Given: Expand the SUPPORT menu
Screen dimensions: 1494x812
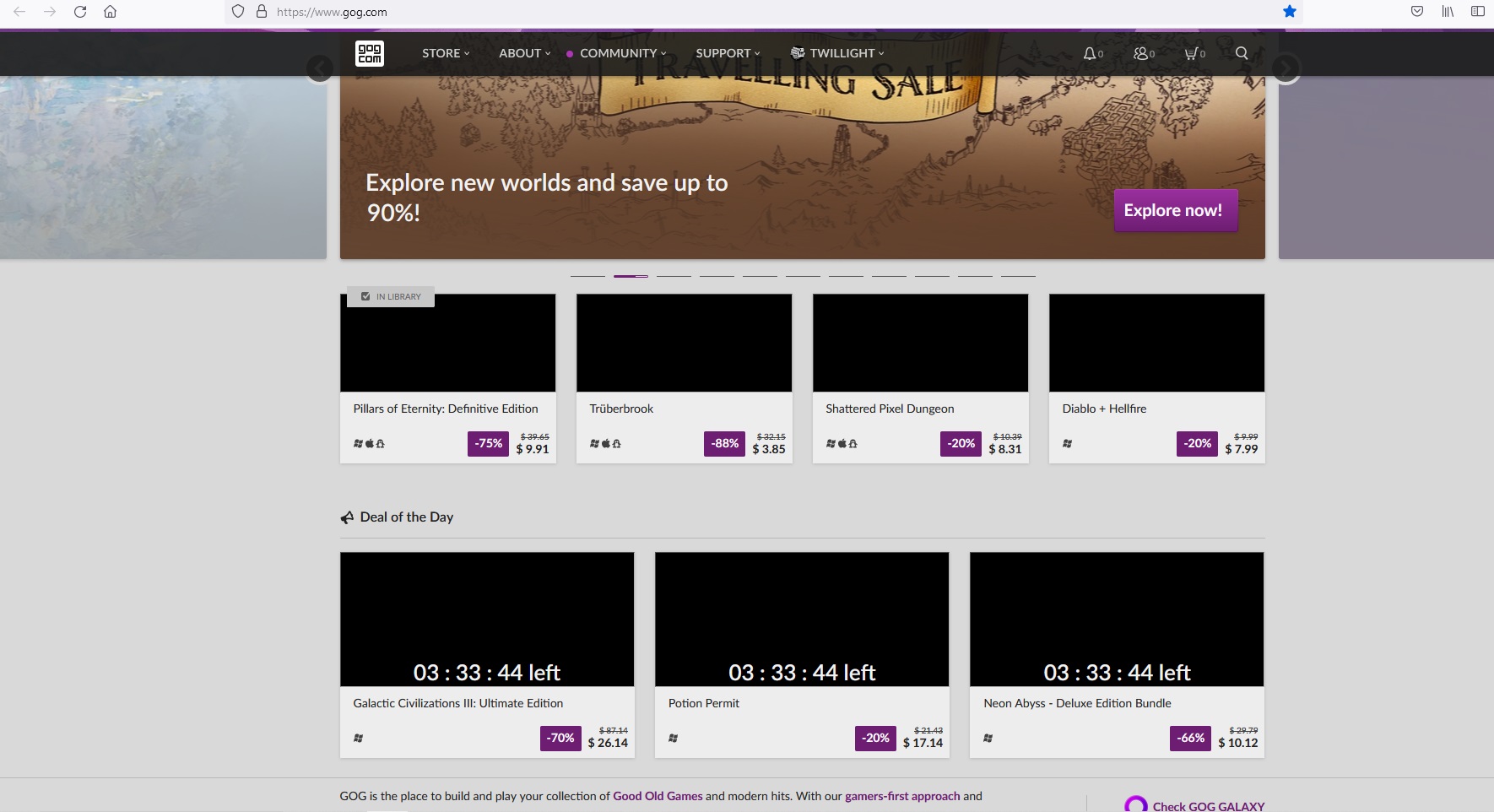Looking at the screenshot, I should [728, 53].
